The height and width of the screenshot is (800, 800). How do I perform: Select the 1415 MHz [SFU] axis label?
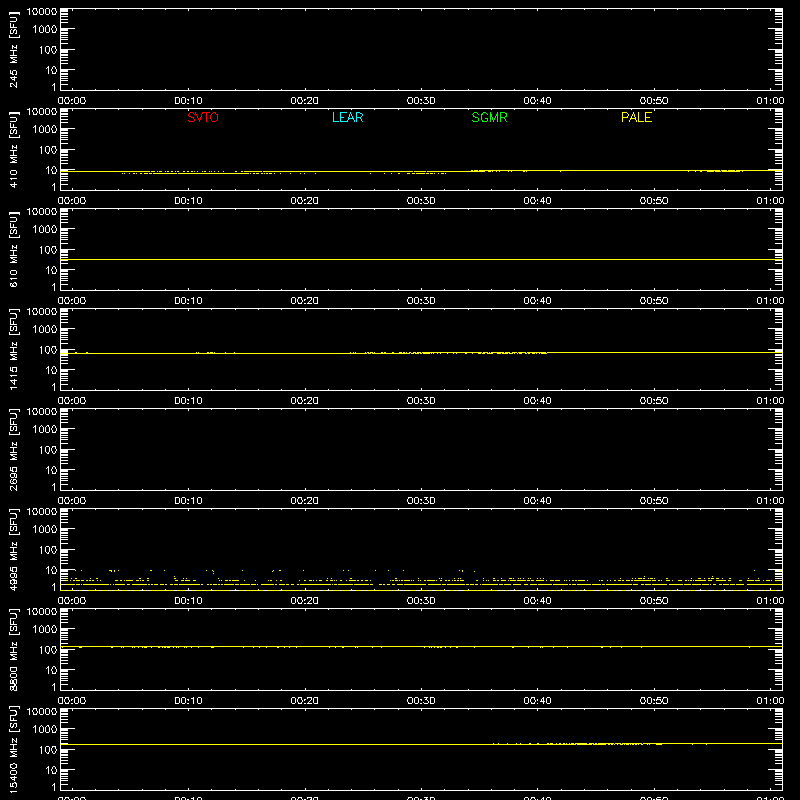[13, 349]
